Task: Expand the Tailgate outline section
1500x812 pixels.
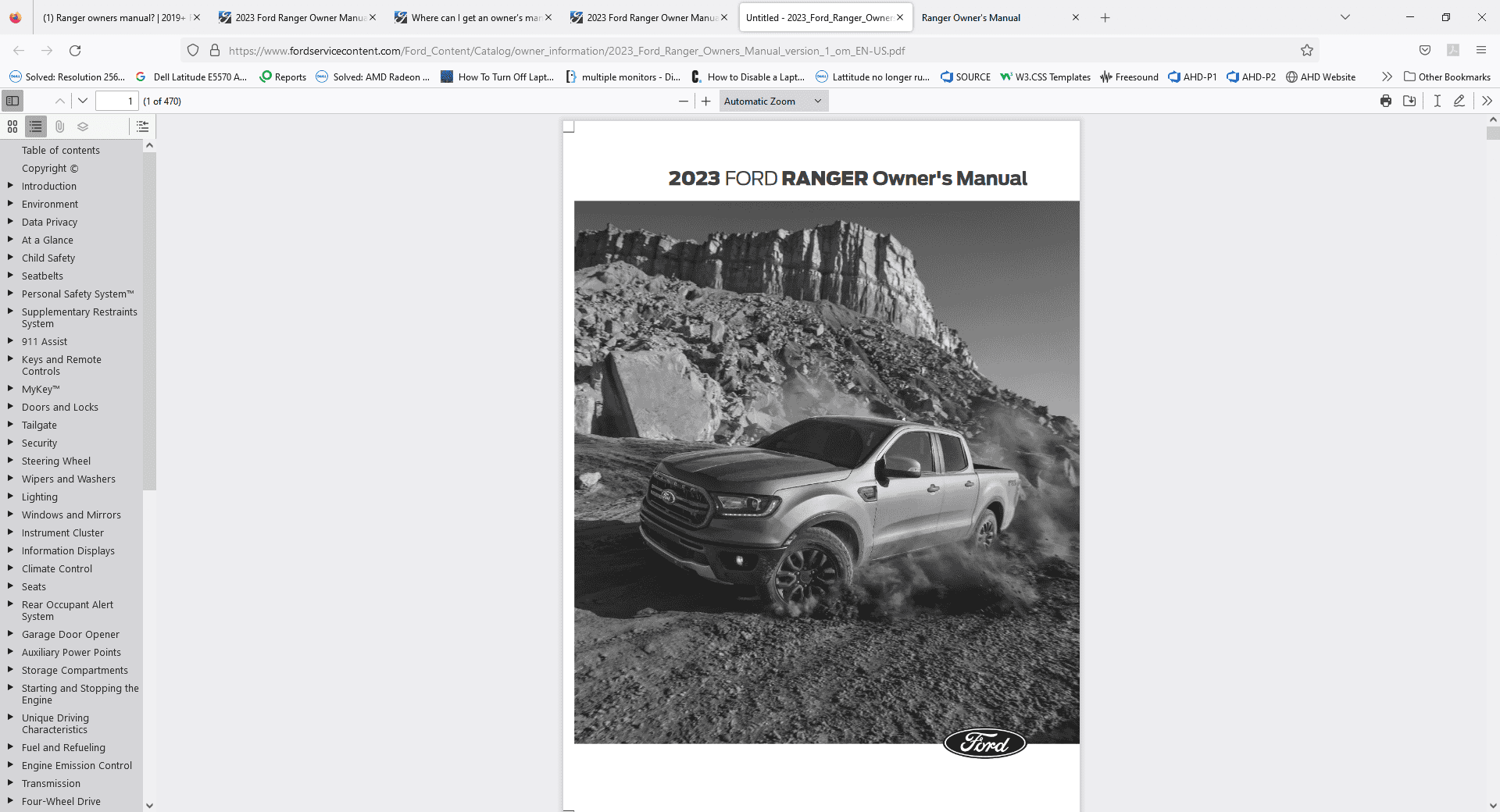Action: (10, 425)
